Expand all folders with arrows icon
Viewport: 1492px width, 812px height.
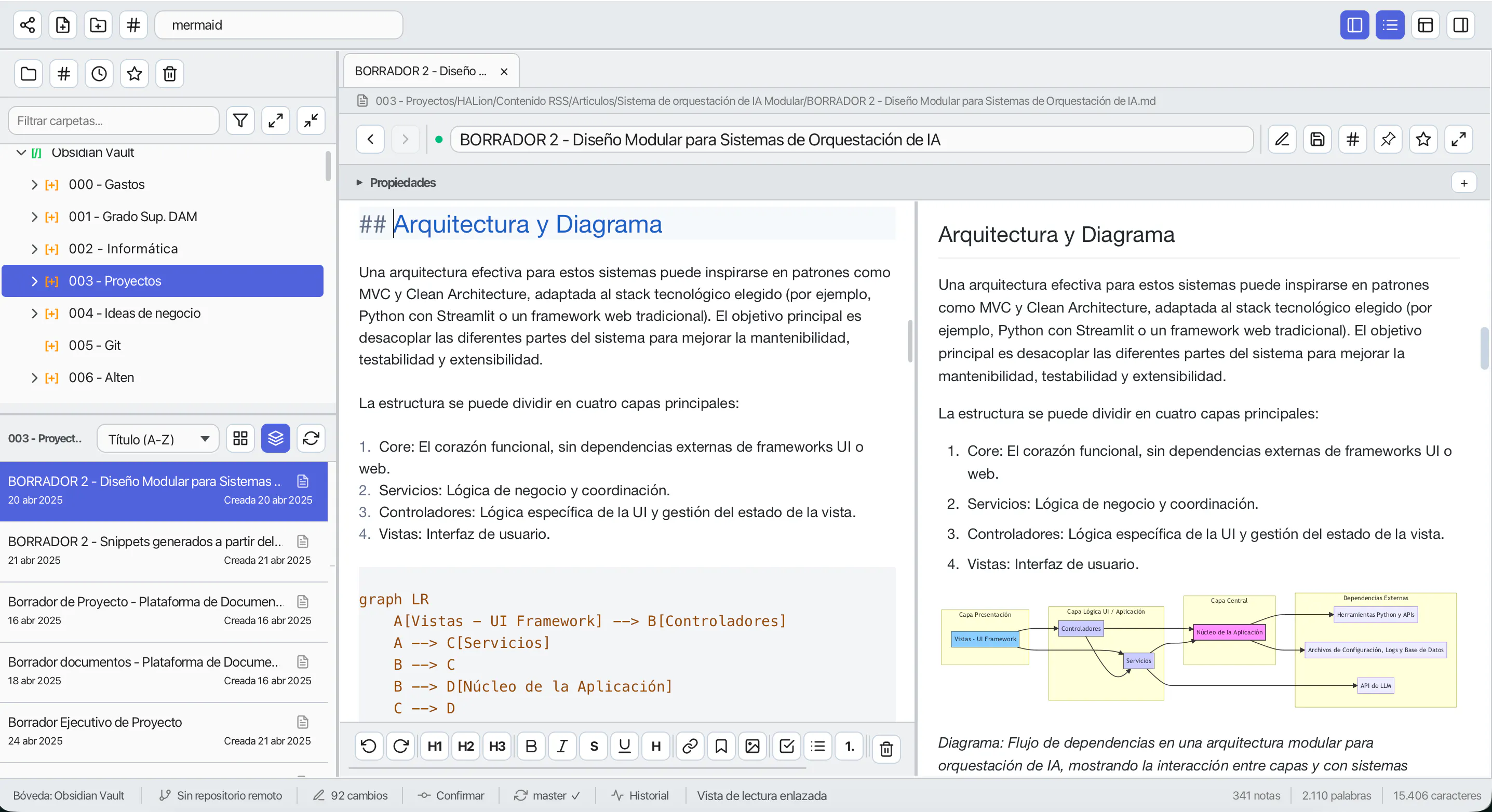[x=276, y=120]
